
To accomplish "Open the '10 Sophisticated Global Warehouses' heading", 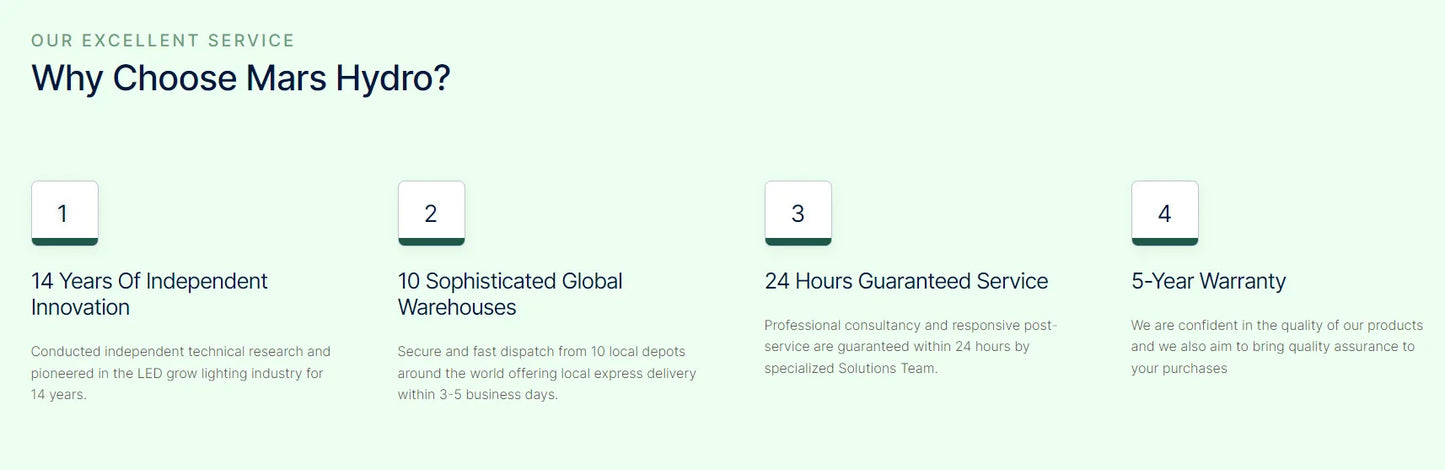I will (510, 294).
